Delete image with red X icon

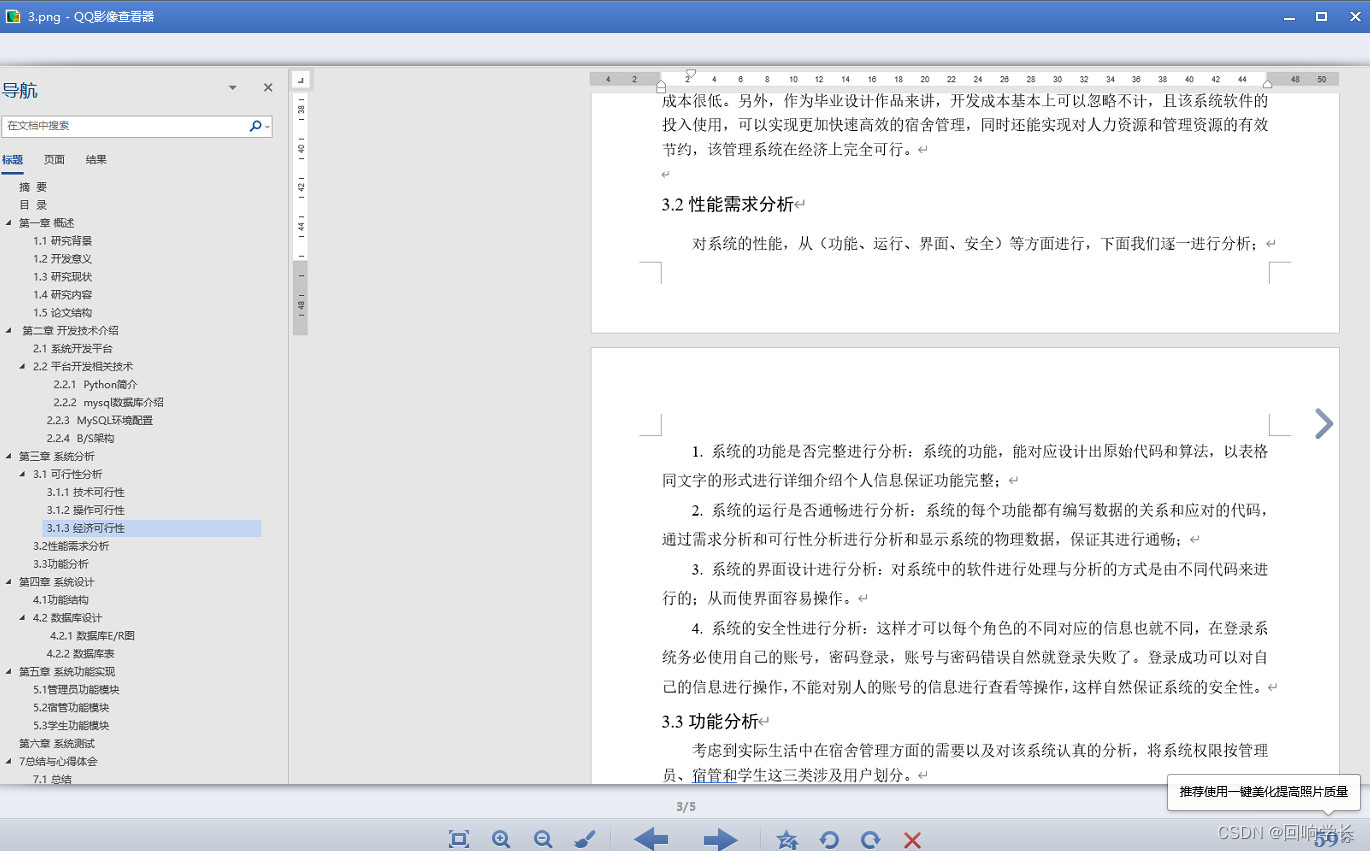pos(912,839)
